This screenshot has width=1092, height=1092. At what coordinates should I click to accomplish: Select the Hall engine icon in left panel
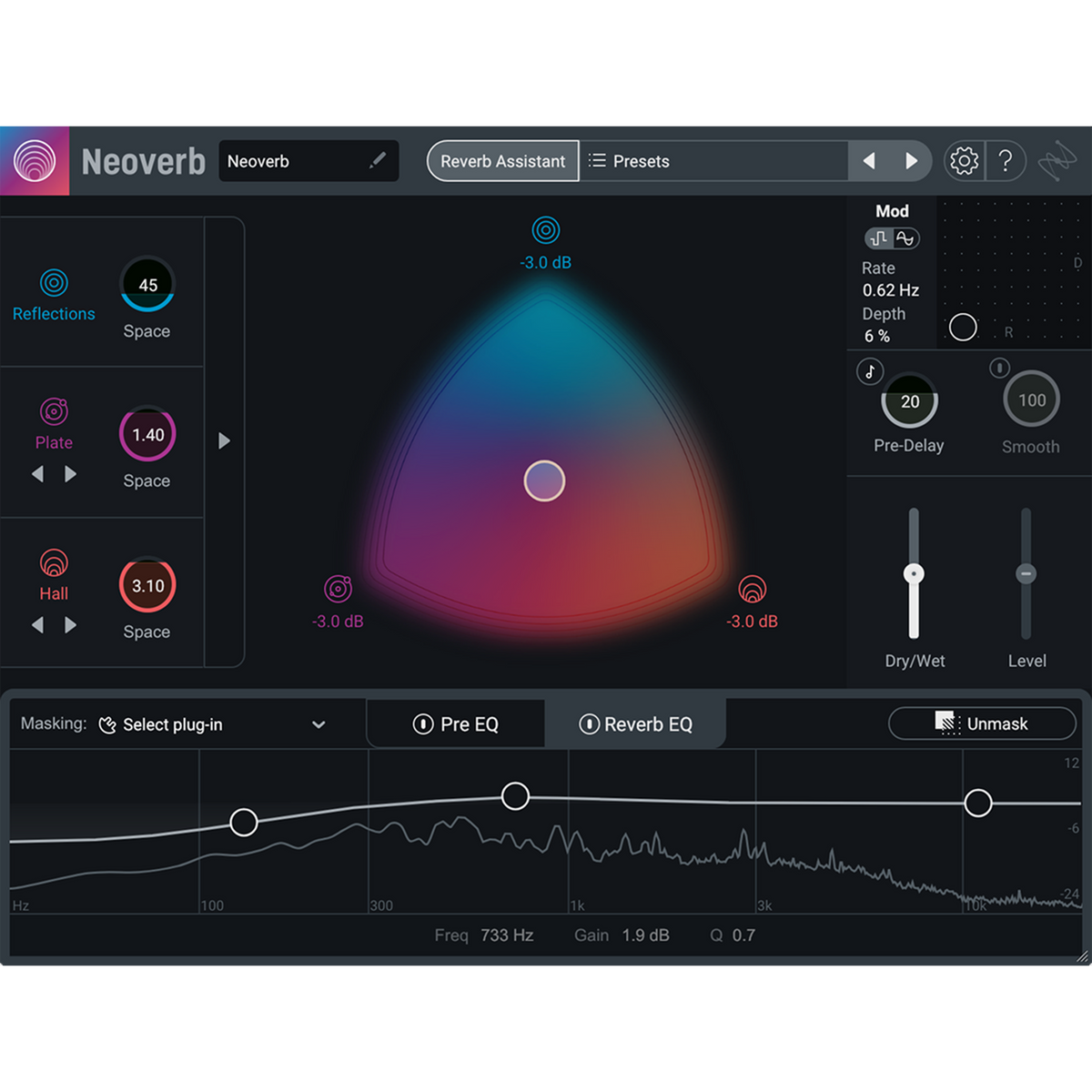click(x=54, y=563)
